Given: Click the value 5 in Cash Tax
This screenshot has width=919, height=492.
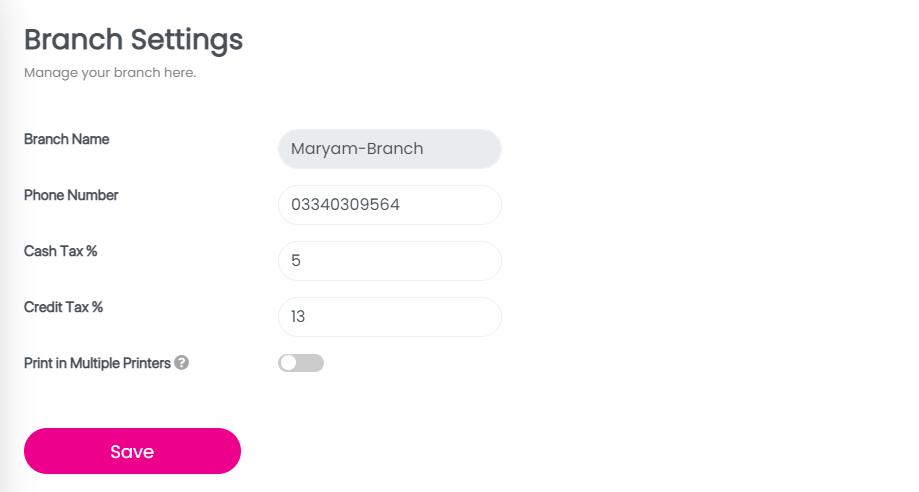Looking at the screenshot, I should point(296,261).
